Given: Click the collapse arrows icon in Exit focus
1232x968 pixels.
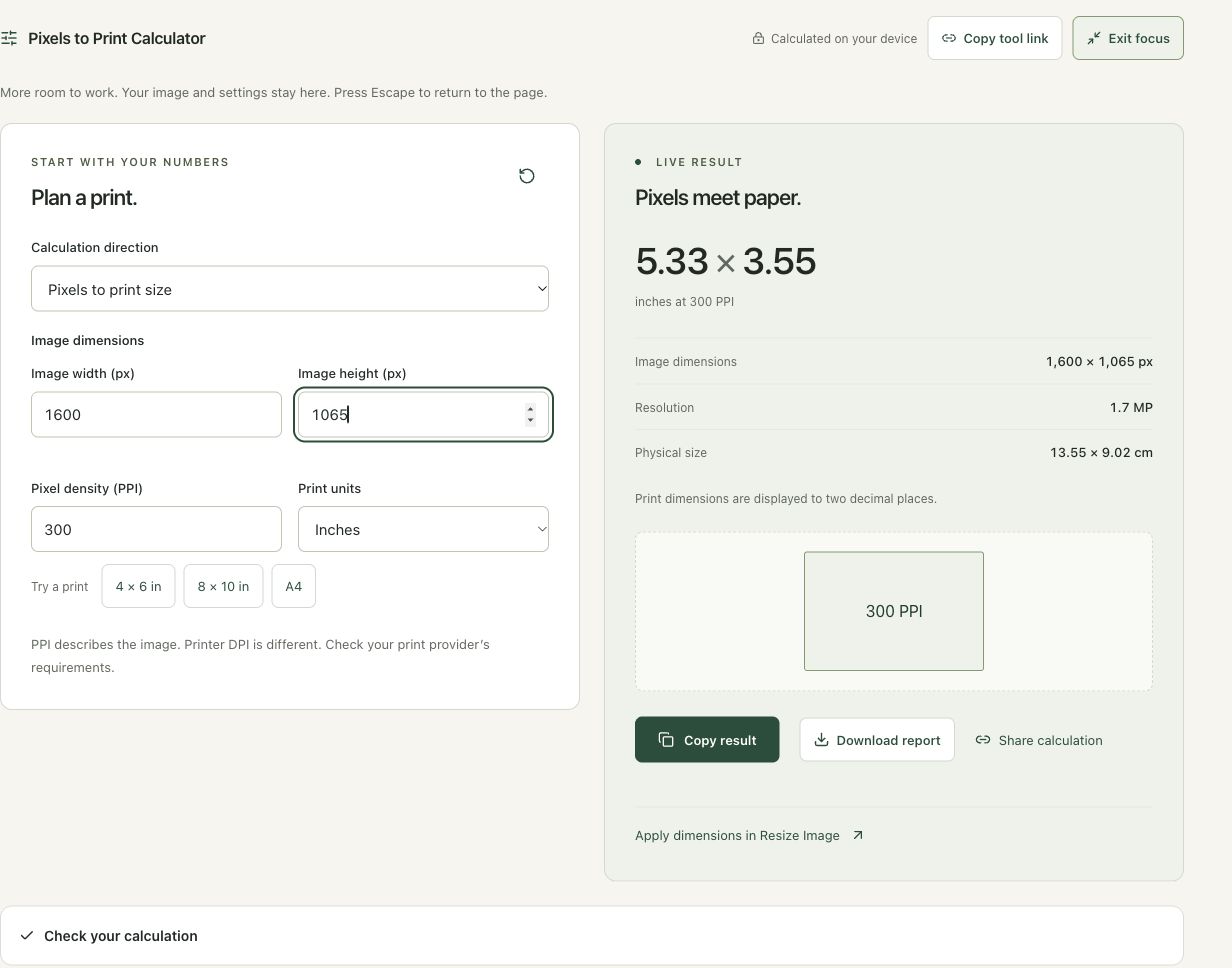Looking at the screenshot, I should point(1094,38).
